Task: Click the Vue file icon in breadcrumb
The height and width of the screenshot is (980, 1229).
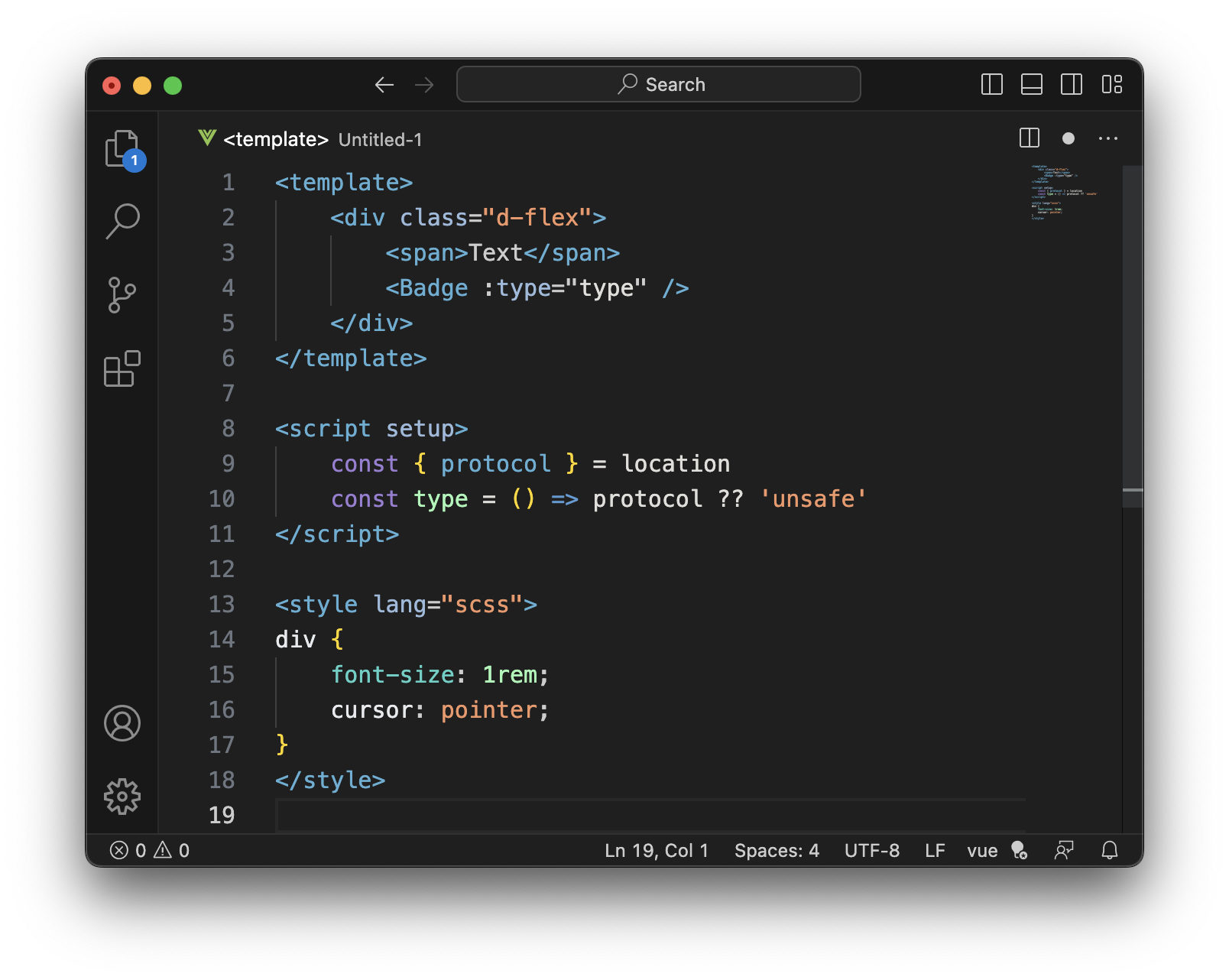Action: tap(207, 138)
